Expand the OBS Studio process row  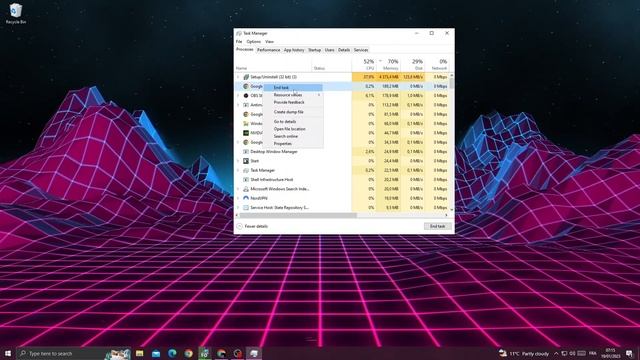coord(238,96)
